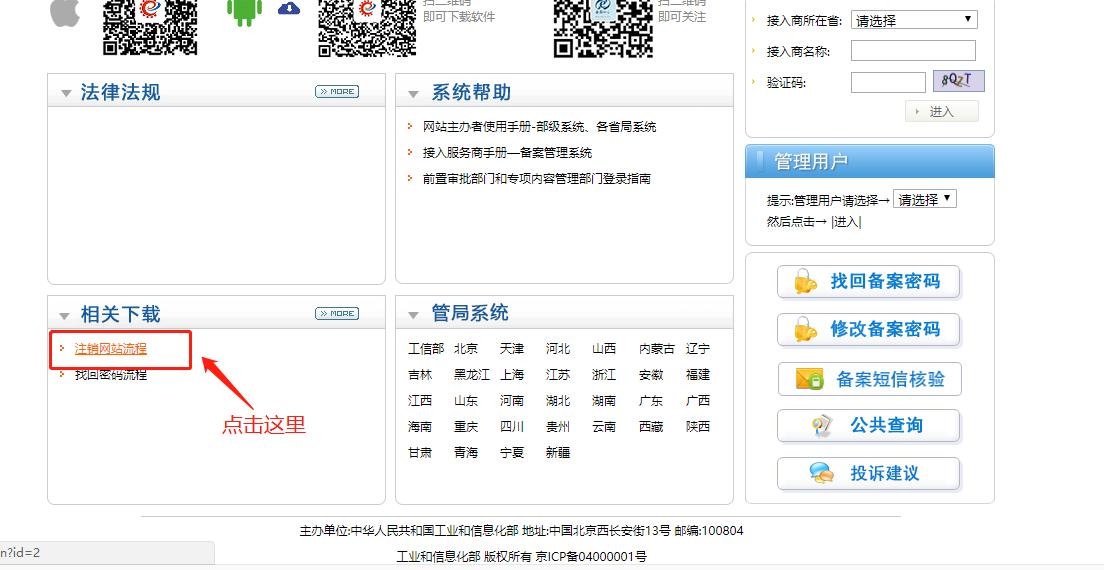Select 四川 province link
1104x570 pixels.
(512, 426)
